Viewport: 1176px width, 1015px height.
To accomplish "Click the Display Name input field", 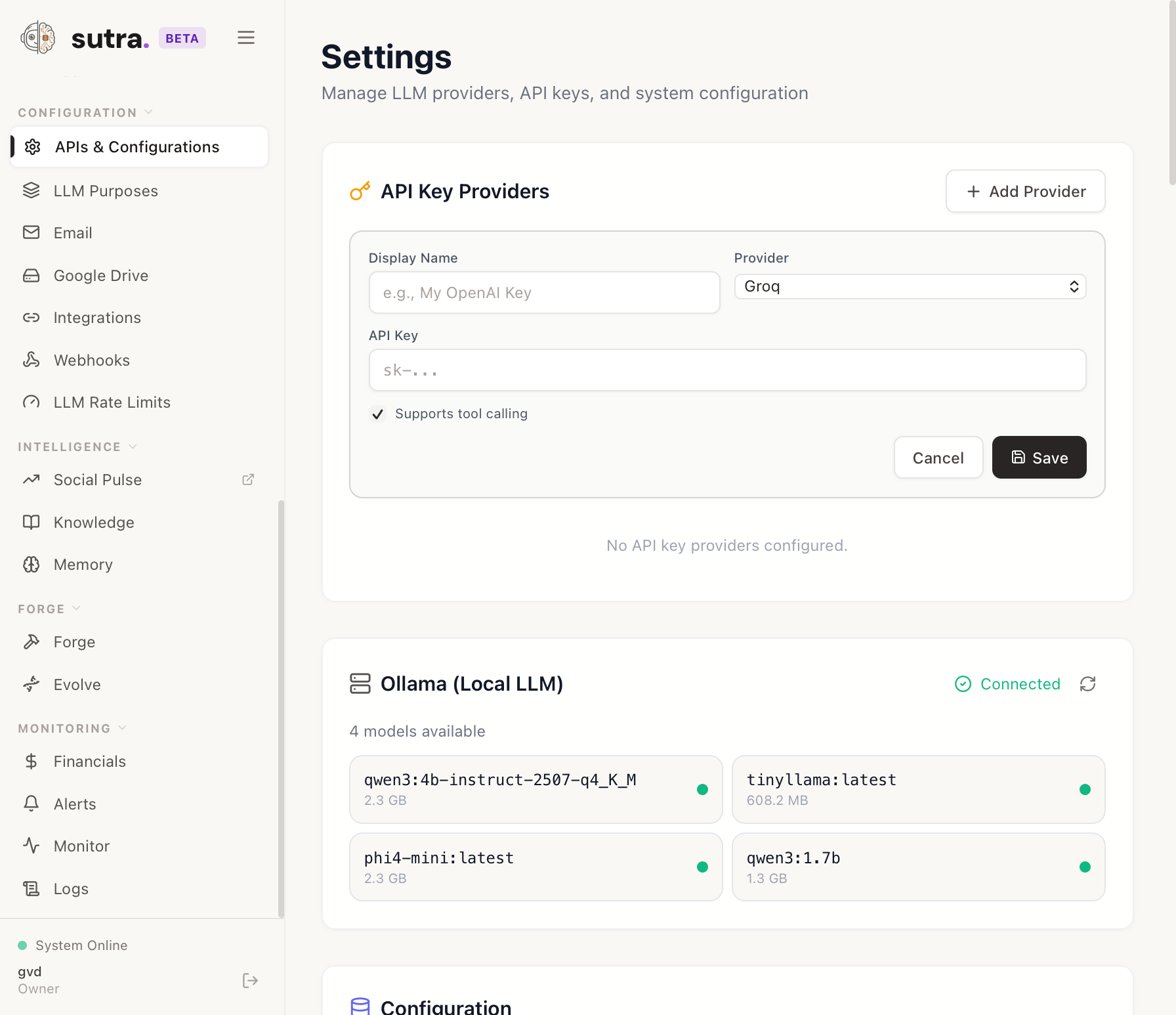I will click(x=545, y=293).
